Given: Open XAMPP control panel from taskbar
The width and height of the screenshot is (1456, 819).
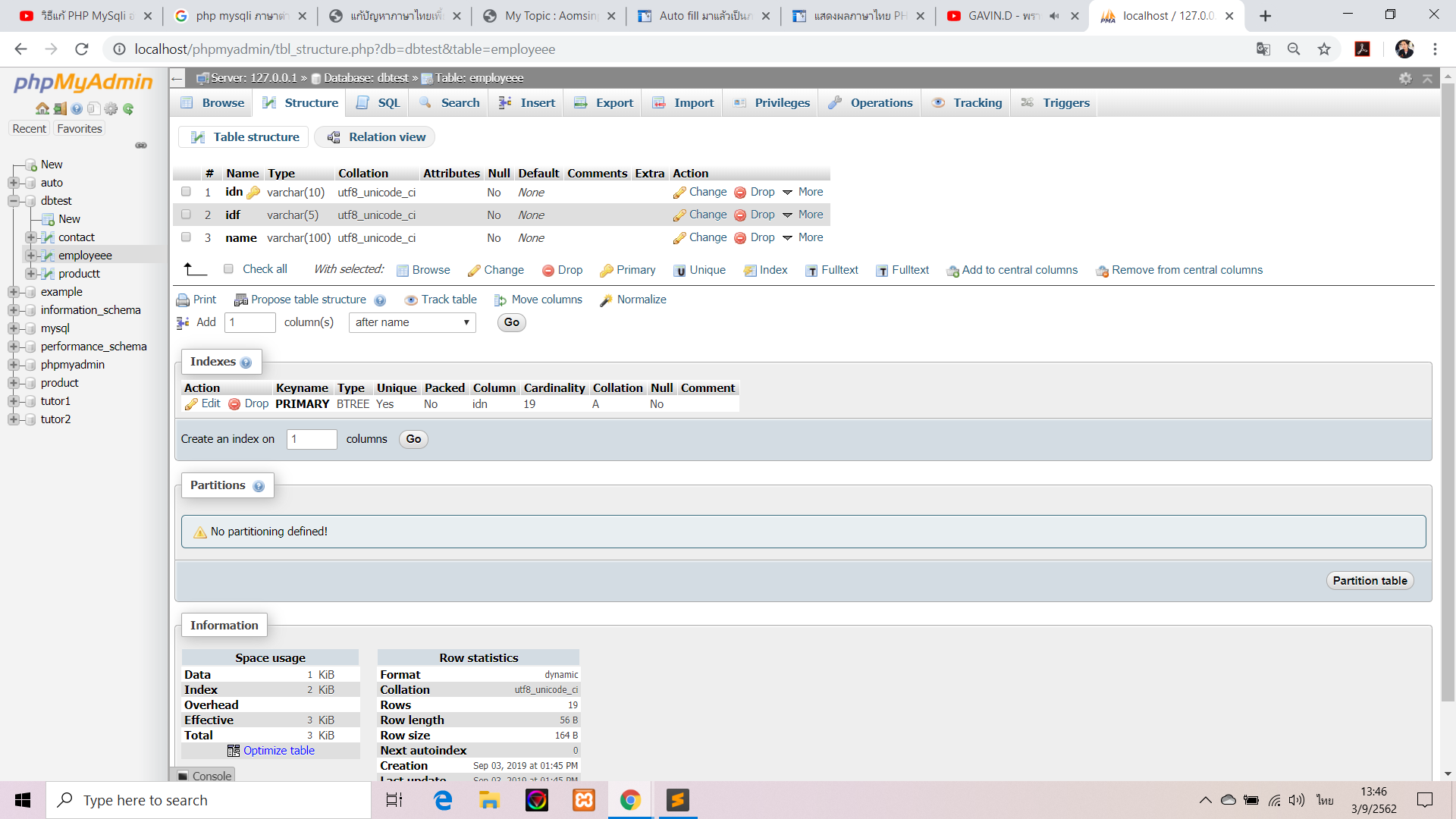Looking at the screenshot, I should coord(583,800).
